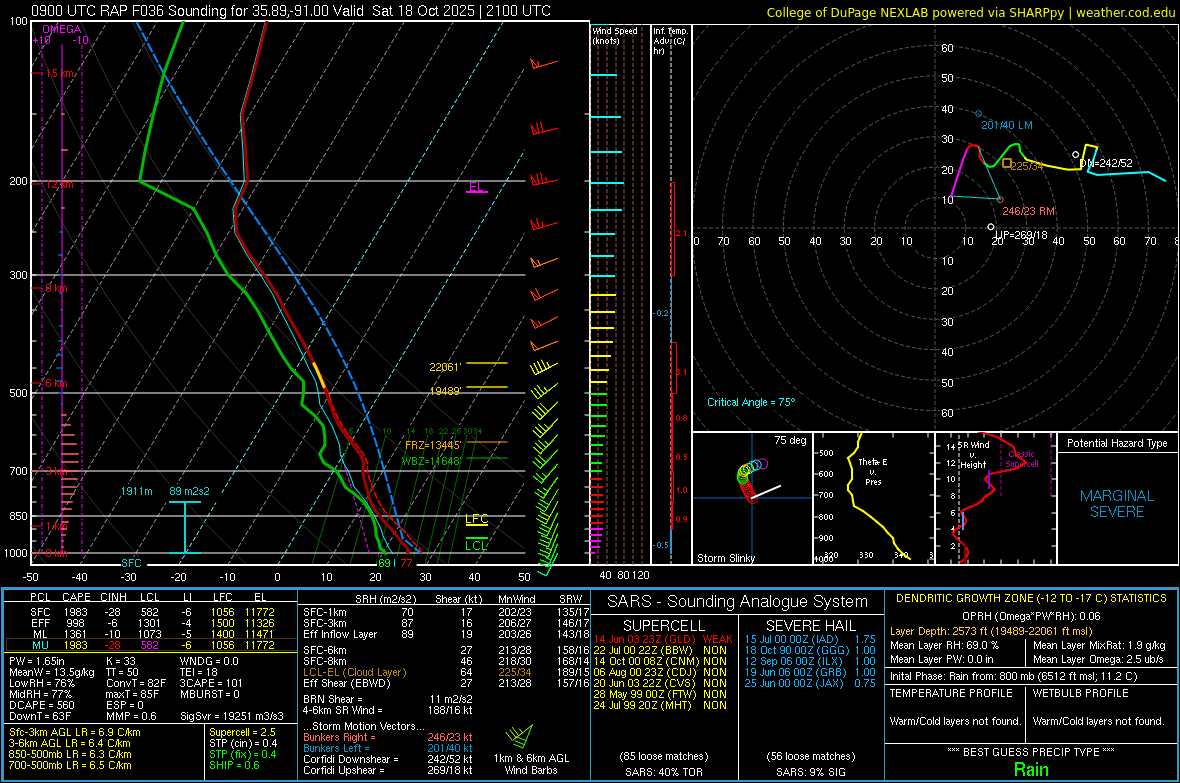Click the K = 33 index value
The width and height of the screenshot is (1180, 783).
coord(121,661)
